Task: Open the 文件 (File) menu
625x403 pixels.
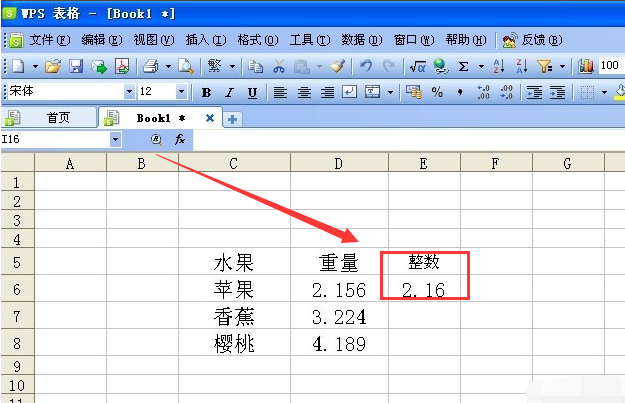Action: point(50,40)
